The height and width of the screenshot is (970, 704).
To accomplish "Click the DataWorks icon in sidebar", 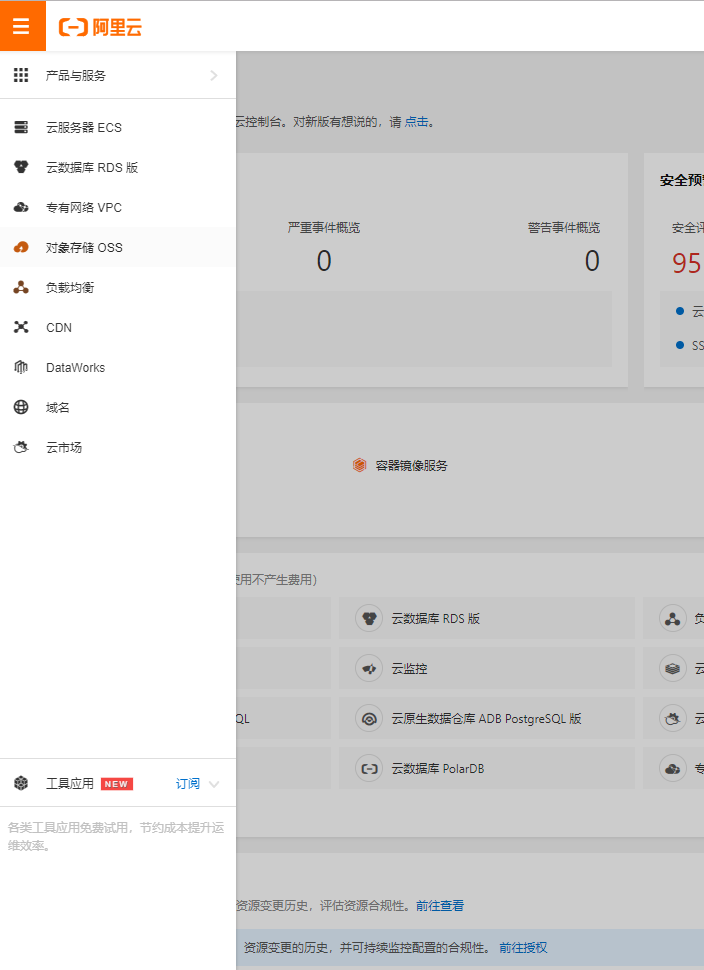I will [21, 367].
